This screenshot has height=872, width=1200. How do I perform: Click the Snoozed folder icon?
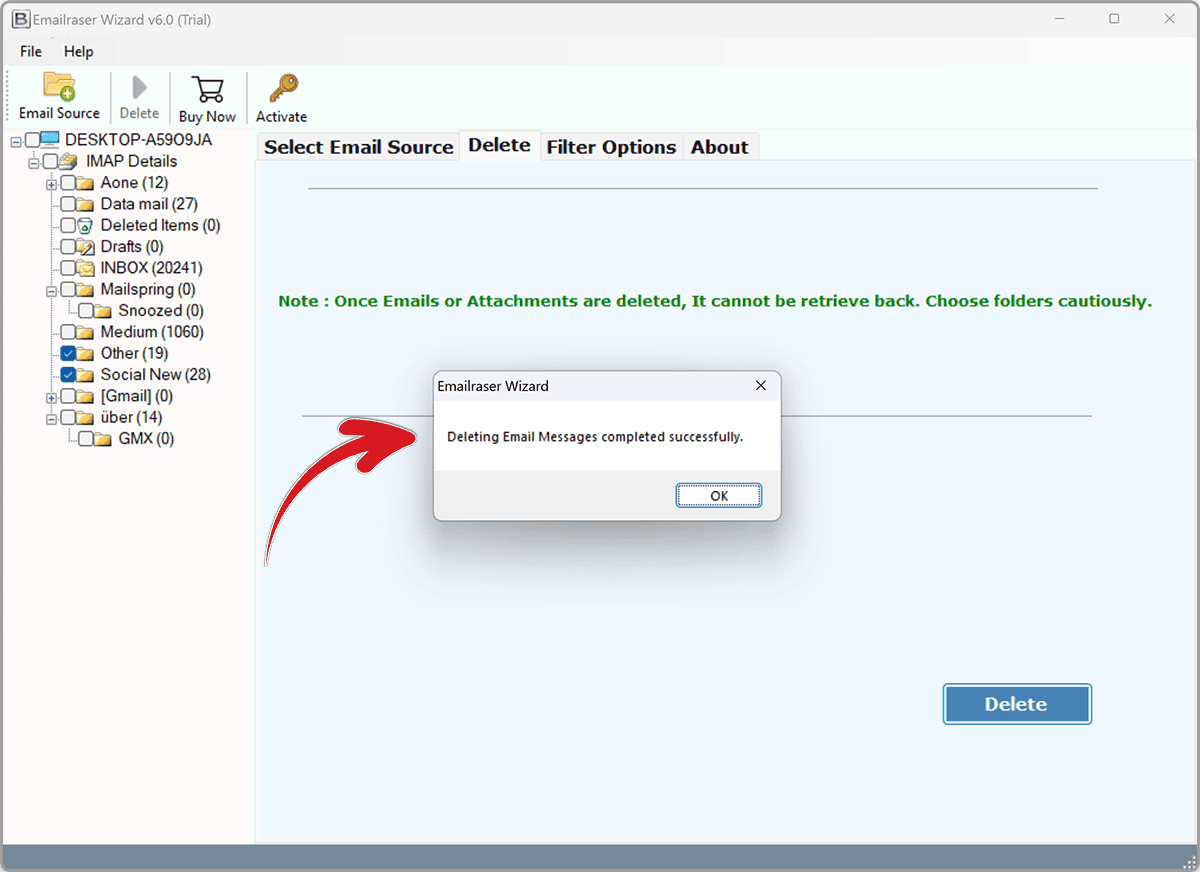click(103, 311)
